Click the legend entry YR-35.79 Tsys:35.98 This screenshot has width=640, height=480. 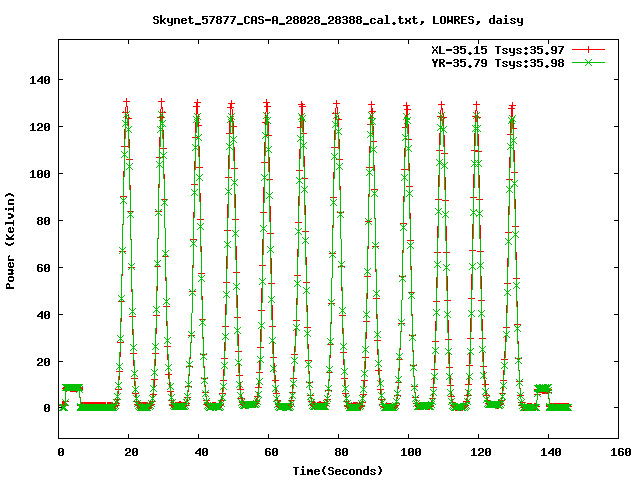click(498, 63)
